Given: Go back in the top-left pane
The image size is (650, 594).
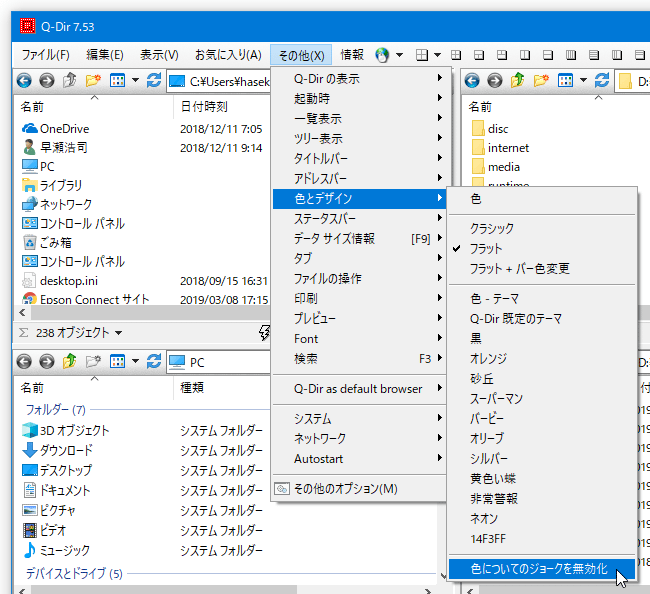Looking at the screenshot, I should [x=24, y=80].
